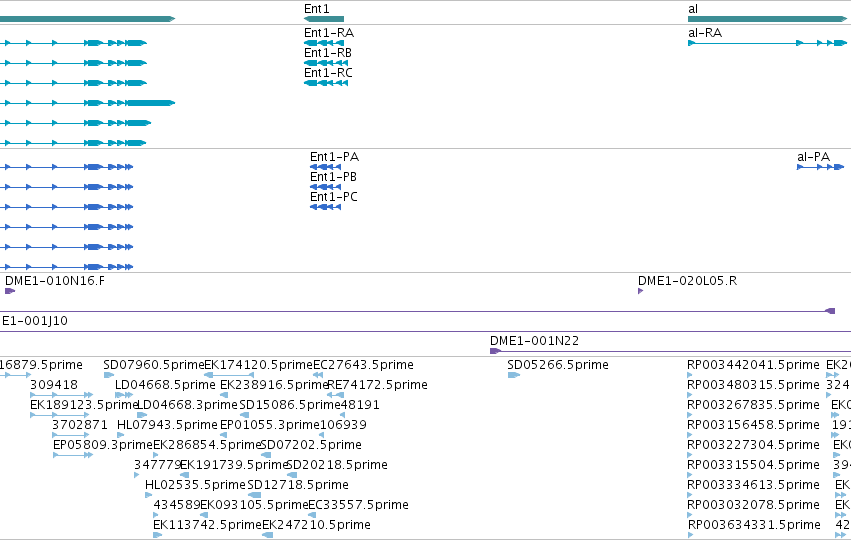Screen dimensions: 851x540
Task: Click the EK093105.5prime EST label
Action: (254, 505)
